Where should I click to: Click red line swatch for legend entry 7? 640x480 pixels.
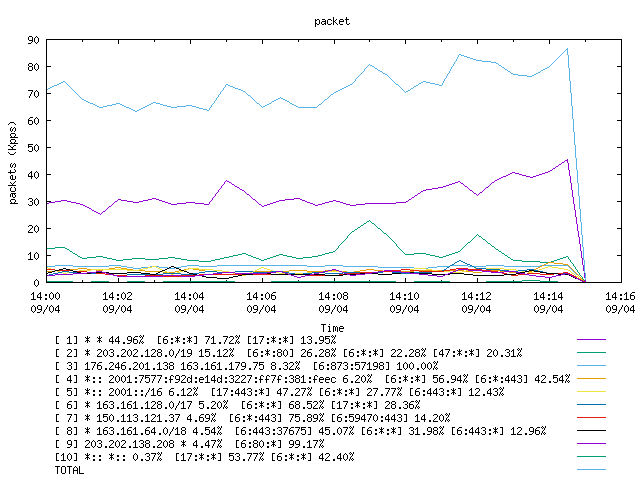click(x=591, y=418)
